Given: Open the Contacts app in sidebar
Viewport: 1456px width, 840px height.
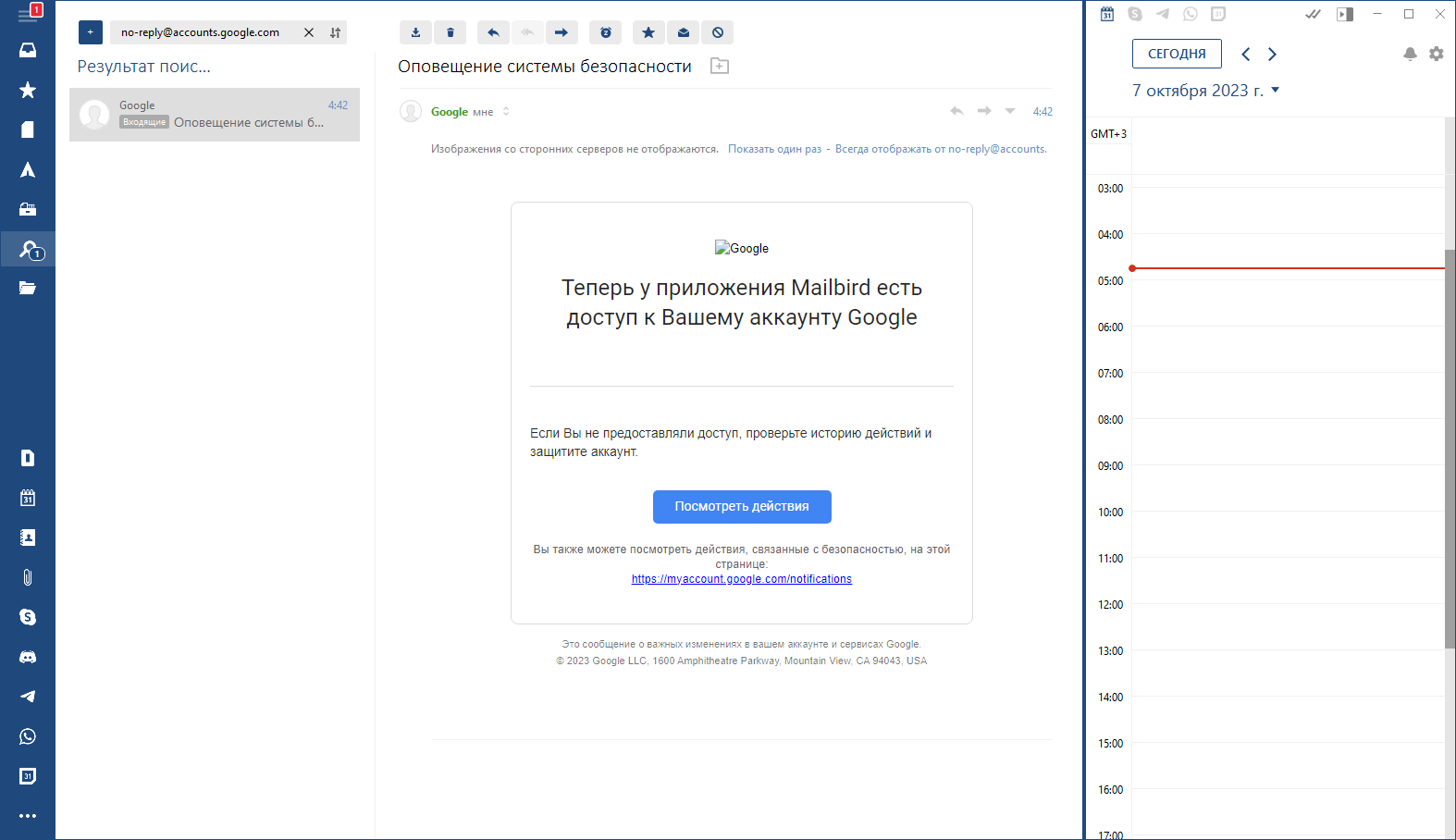Looking at the screenshot, I should [28, 537].
